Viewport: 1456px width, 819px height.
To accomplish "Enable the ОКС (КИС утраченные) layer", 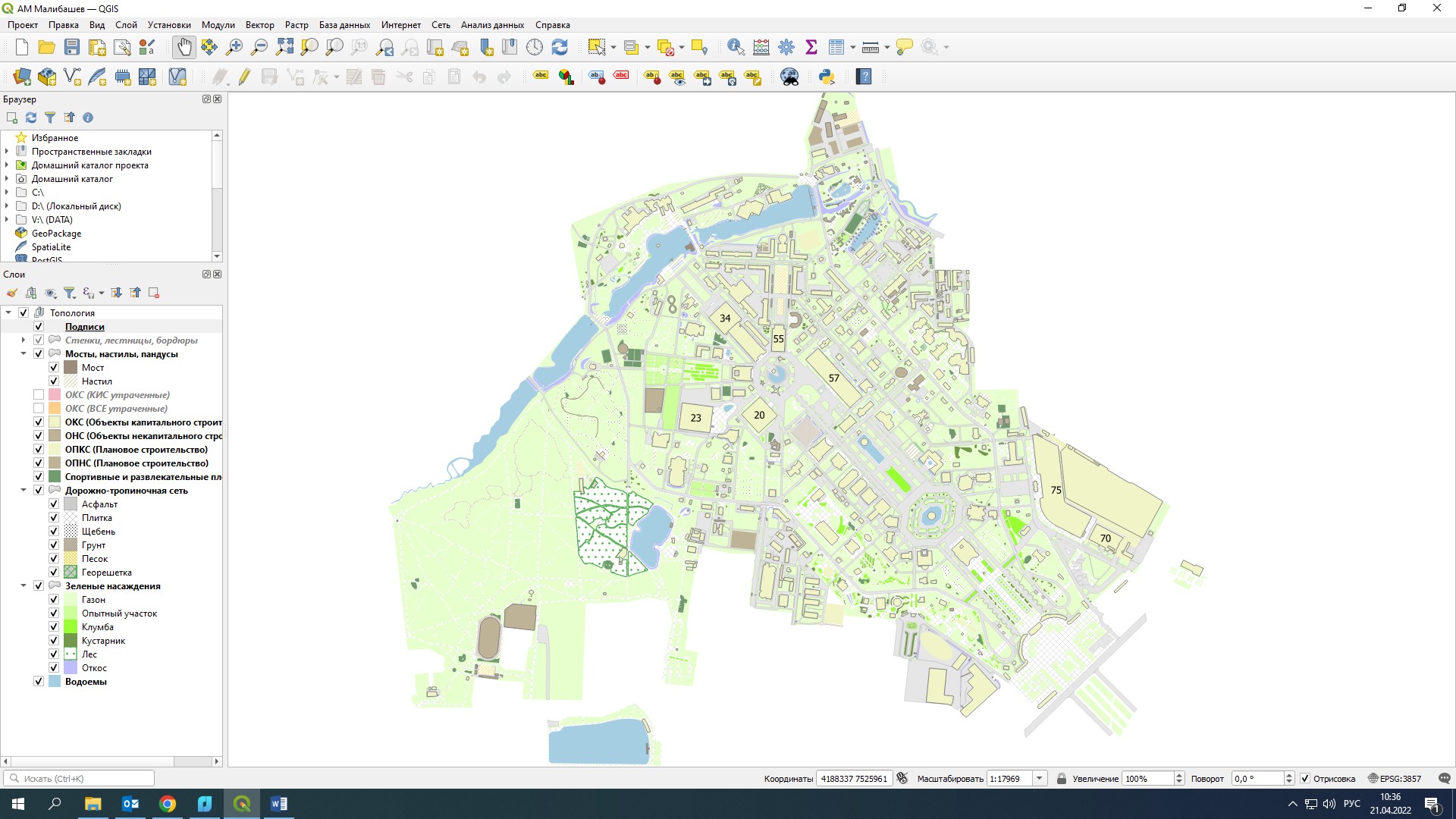I will [39, 395].
